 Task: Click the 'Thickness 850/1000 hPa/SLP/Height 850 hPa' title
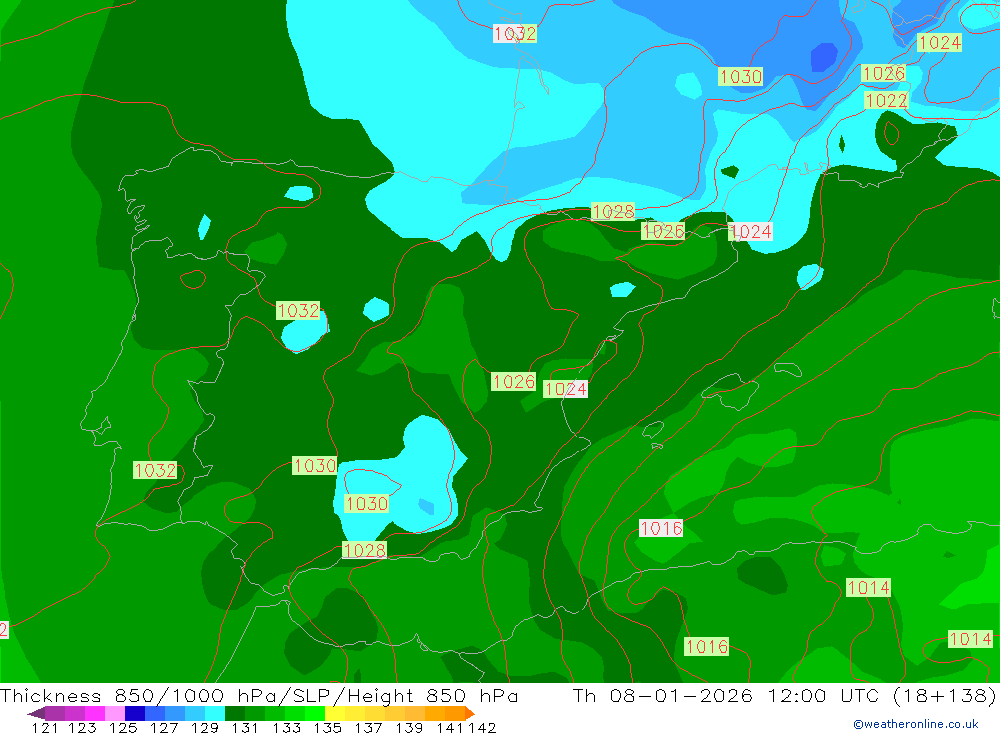[x=259, y=695]
